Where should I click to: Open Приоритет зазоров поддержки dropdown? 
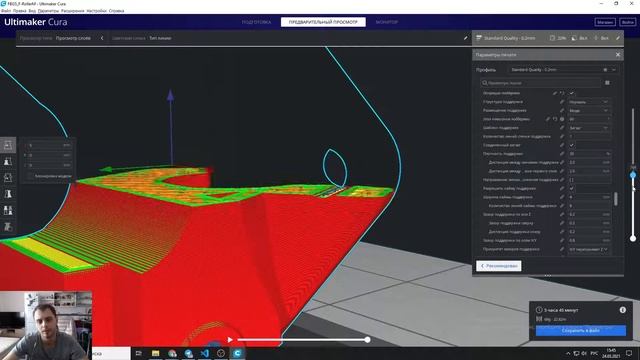589,249
